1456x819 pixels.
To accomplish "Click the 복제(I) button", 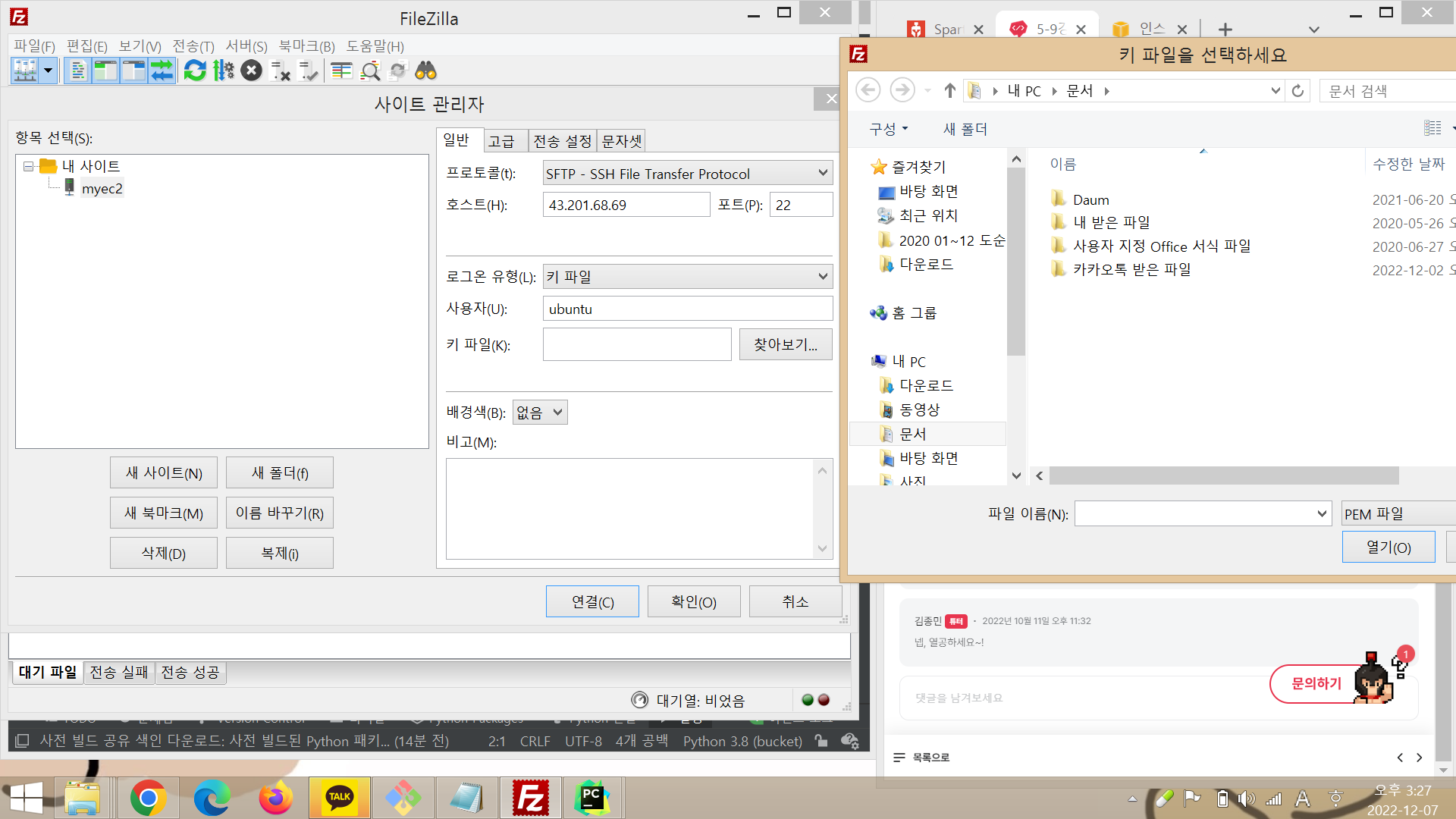I will (280, 554).
